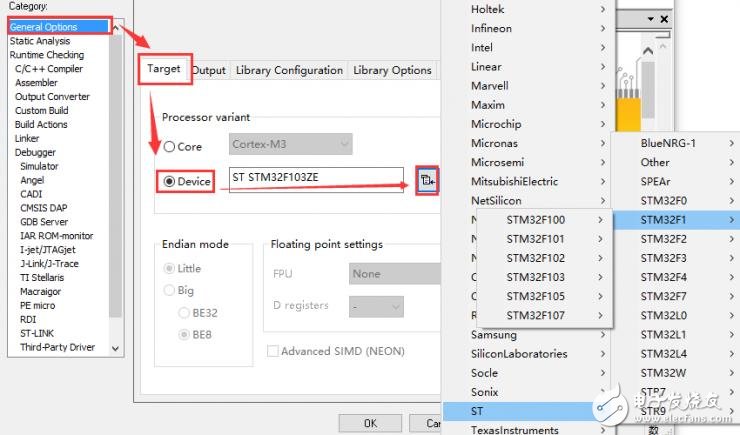
Task: Click the category list vertical scrollbar
Action: [116, 177]
